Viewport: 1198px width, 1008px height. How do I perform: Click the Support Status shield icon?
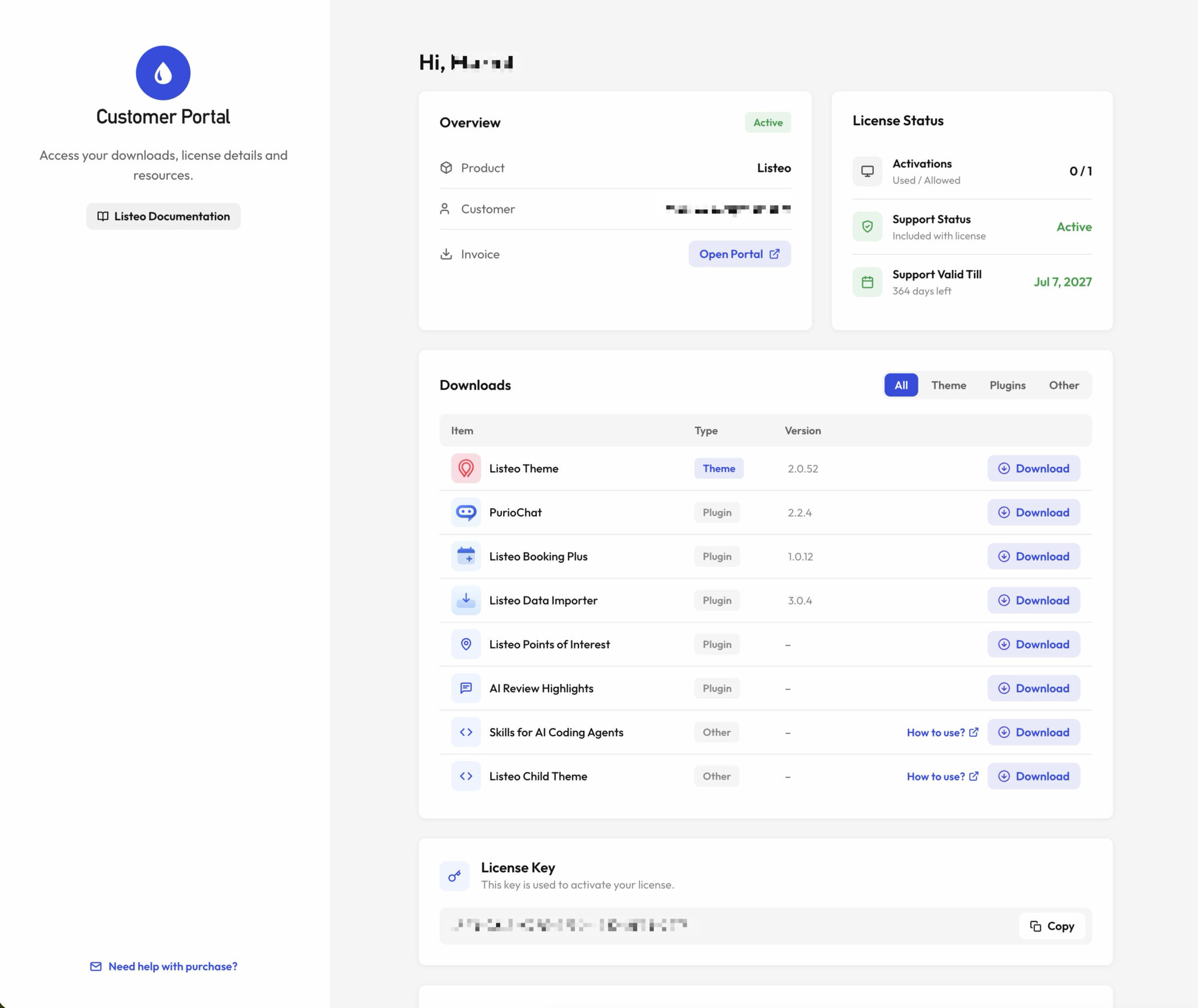click(x=867, y=227)
